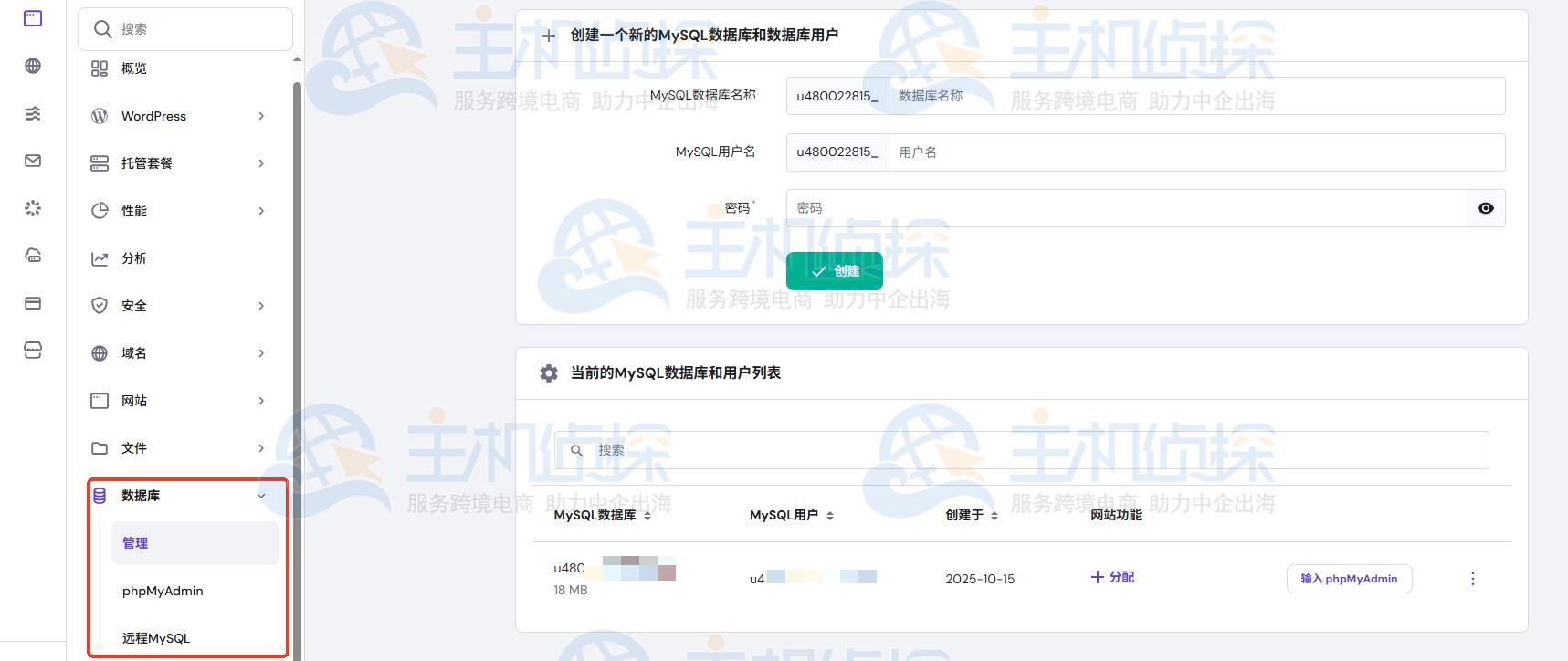Screen dimensions: 1568x661
Task: Click the 分配 link in the database row
Action: pos(1112,577)
